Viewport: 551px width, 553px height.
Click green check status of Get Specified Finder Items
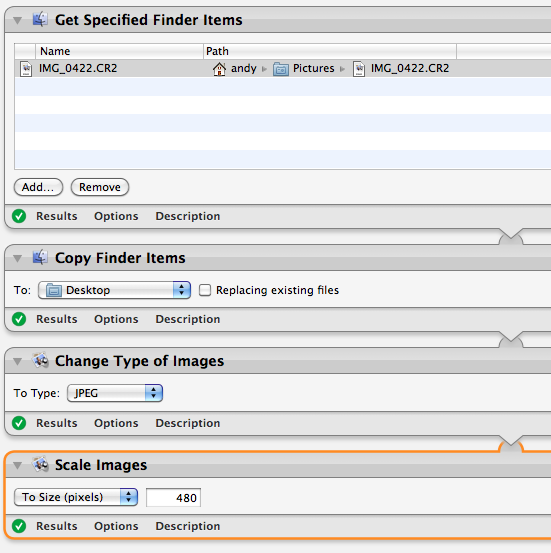point(19,216)
